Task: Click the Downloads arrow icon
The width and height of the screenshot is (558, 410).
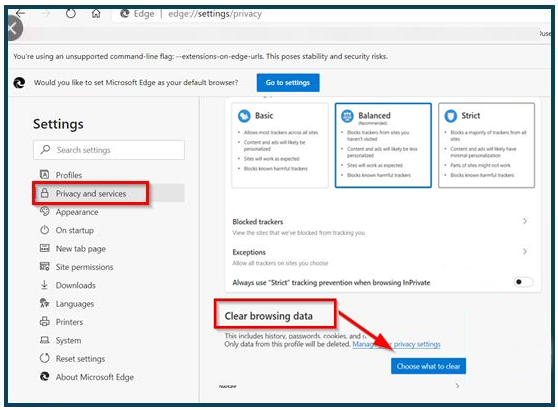Action: [x=44, y=285]
